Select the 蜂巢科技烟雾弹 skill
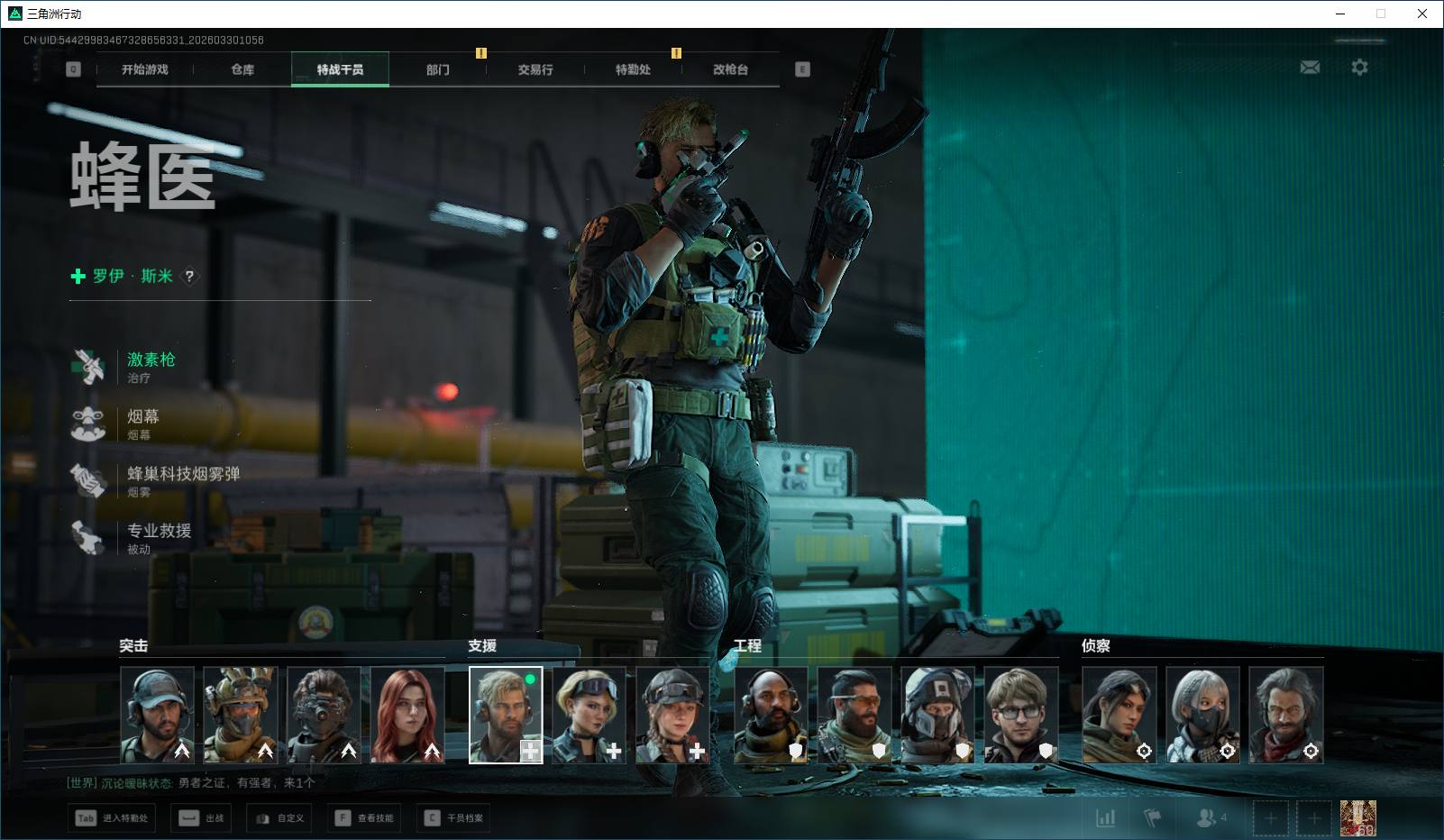This screenshot has height=840, width=1444. [x=155, y=480]
